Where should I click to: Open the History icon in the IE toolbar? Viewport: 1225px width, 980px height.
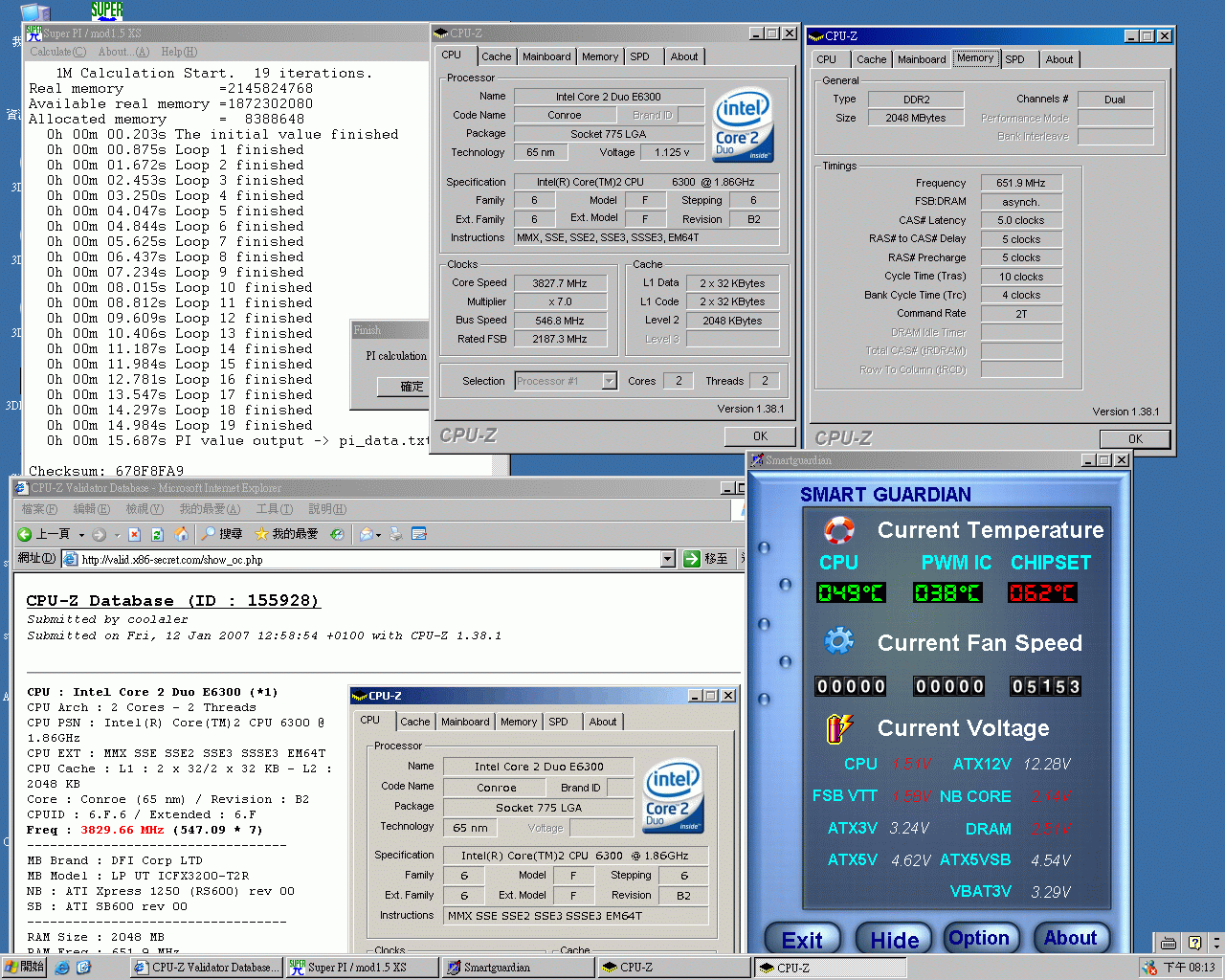pyautogui.click(x=337, y=534)
